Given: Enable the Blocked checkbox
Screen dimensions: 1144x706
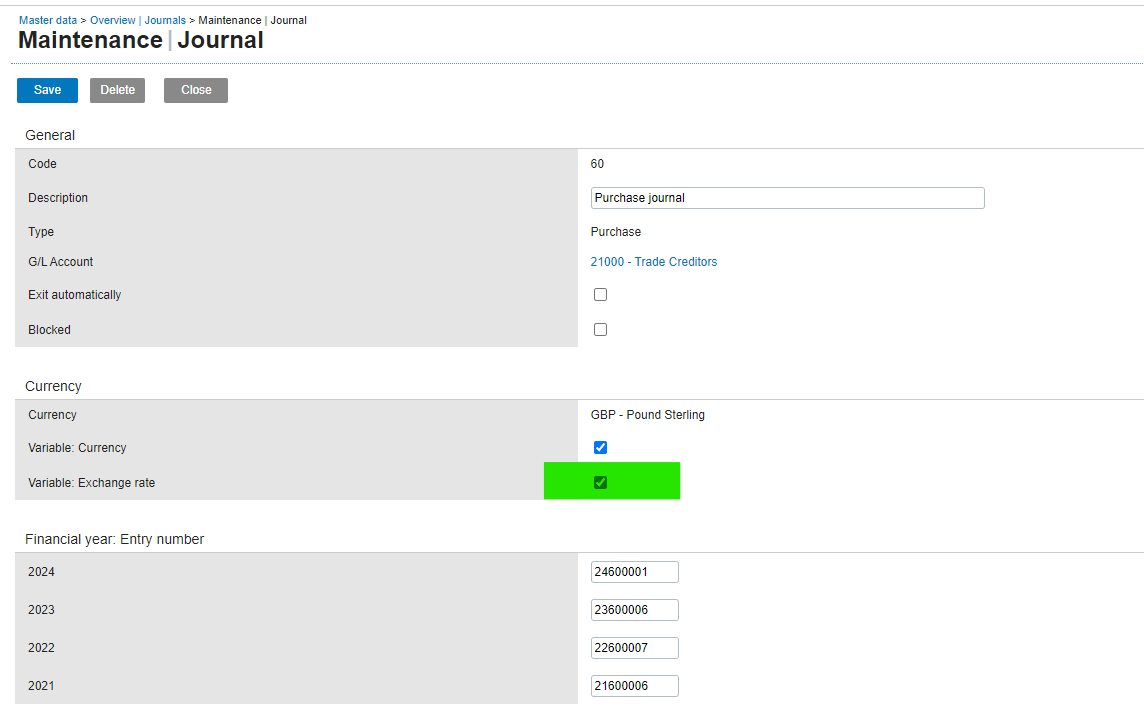Looking at the screenshot, I should coord(600,330).
